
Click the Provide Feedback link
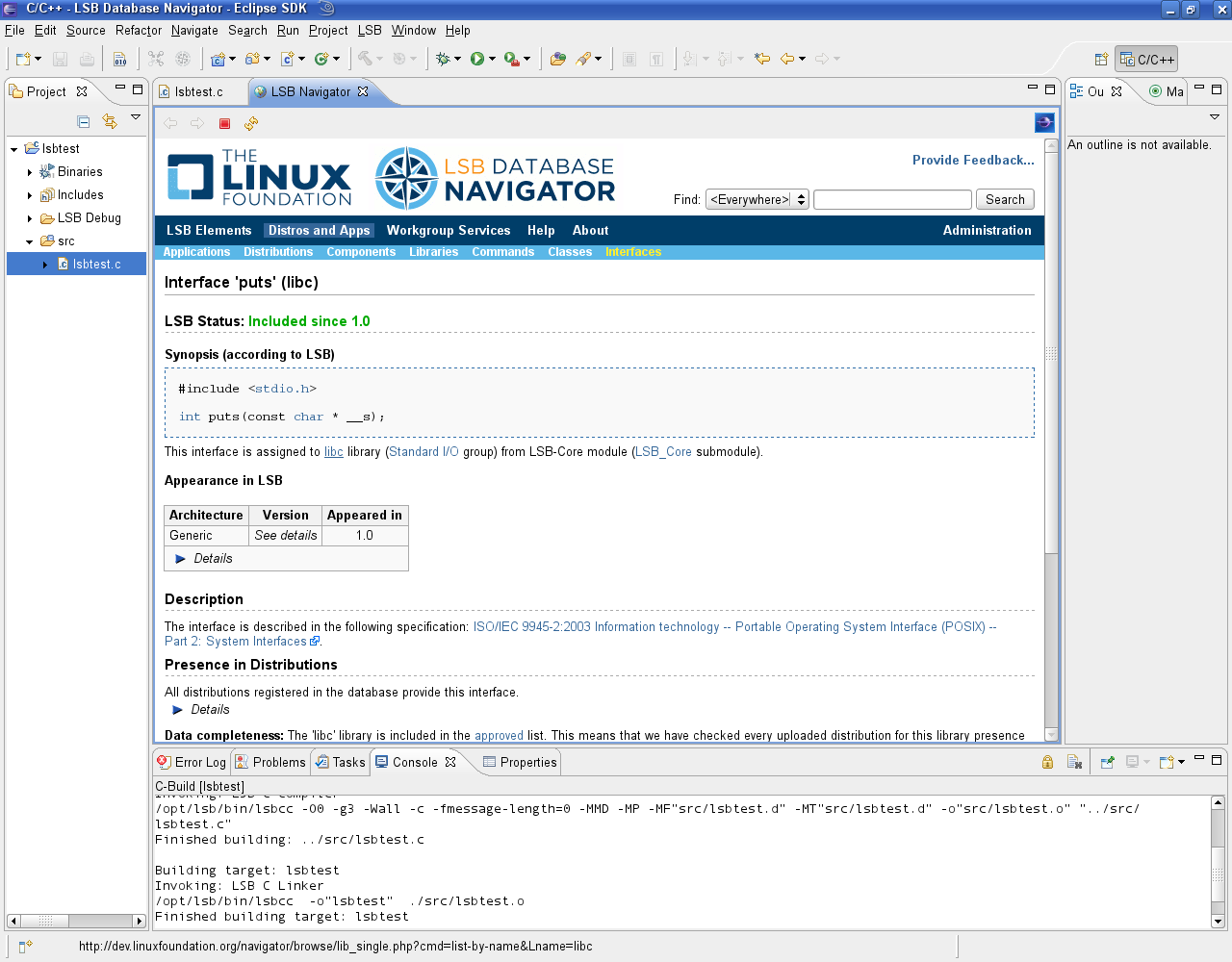(973, 160)
